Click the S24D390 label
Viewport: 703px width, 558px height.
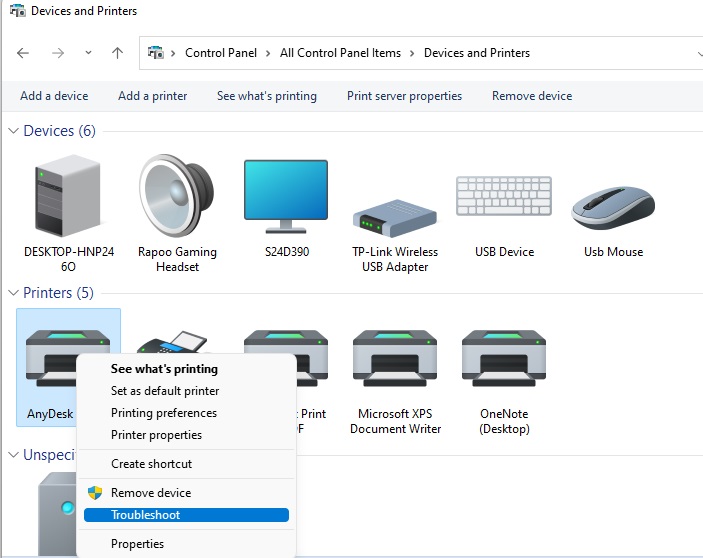point(287,252)
